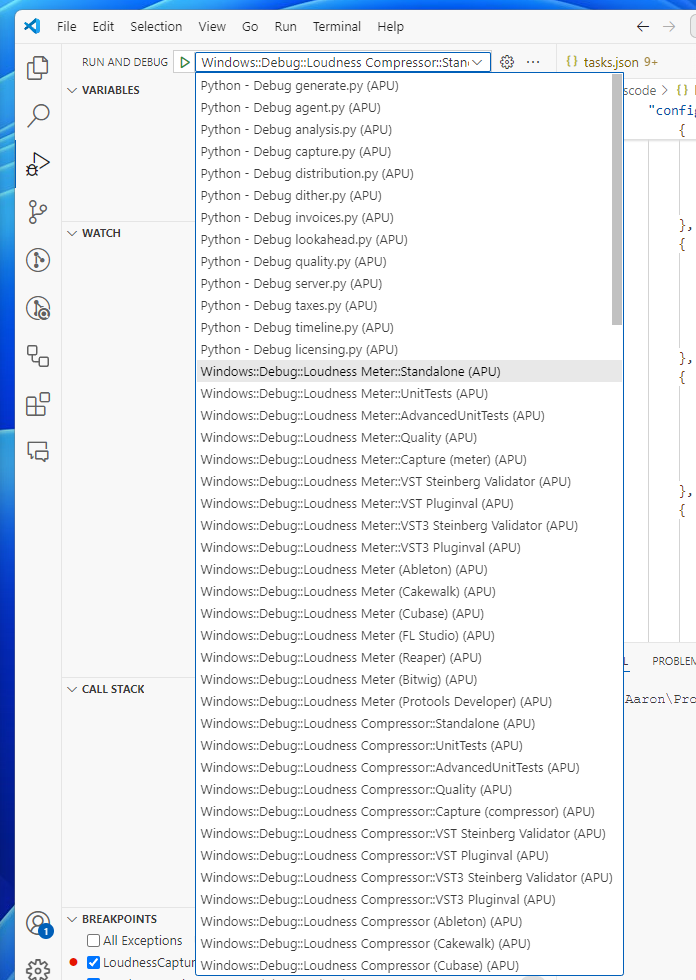The width and height of the screenshot is (696, 980).
Task: Select Python - Debug quality.py (APU)
Action: pos(409,262)
